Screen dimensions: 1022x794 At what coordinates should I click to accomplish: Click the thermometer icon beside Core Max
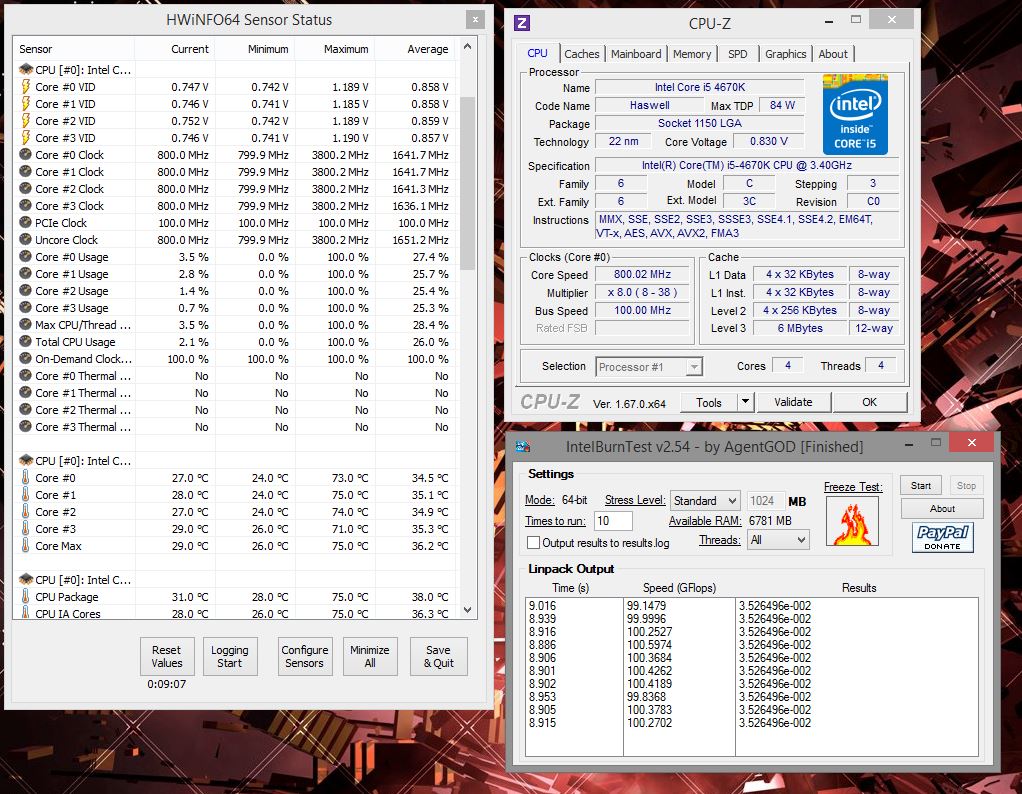click(25, 545)
